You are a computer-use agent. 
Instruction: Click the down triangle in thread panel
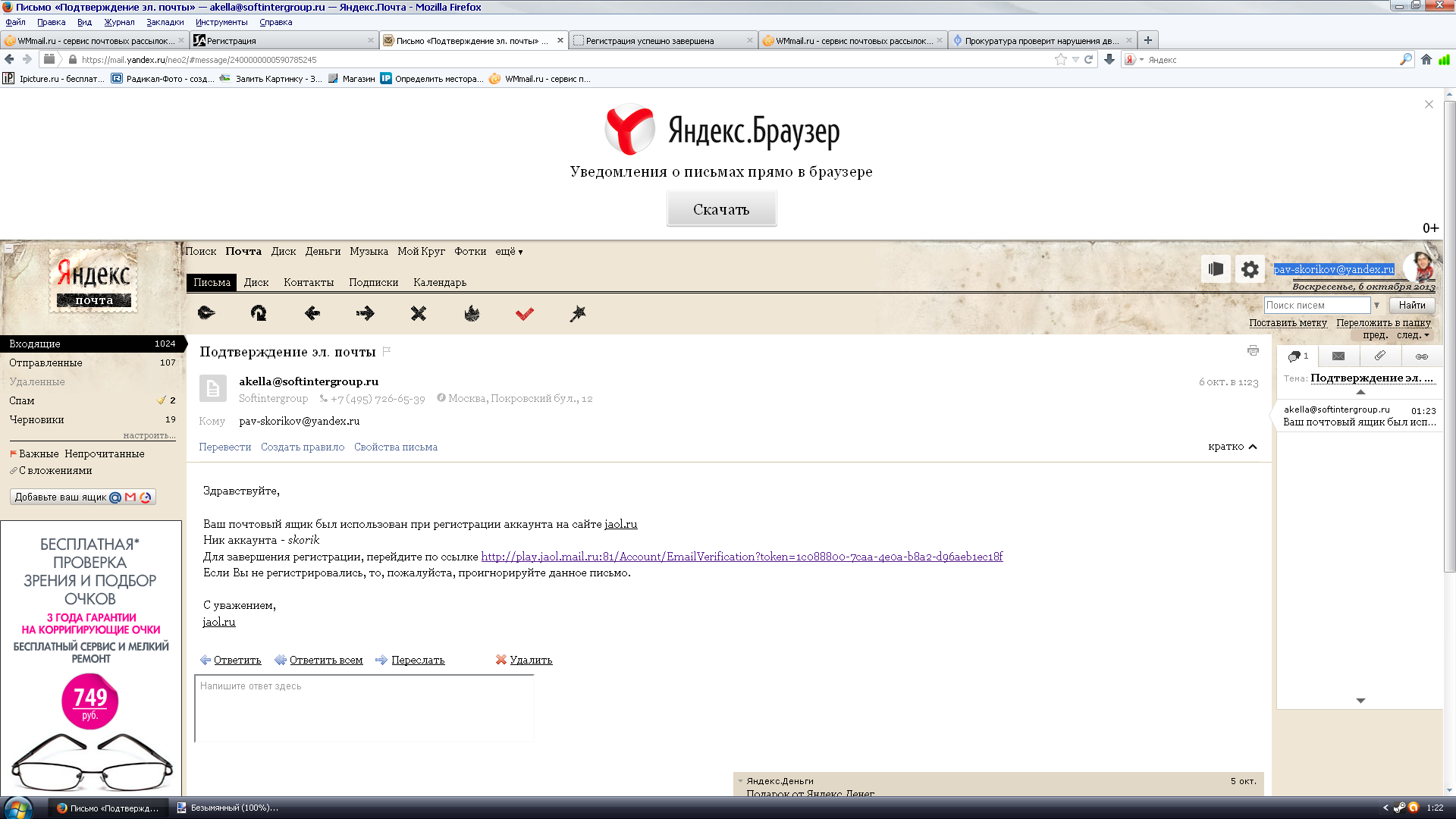click(1360, 701)
